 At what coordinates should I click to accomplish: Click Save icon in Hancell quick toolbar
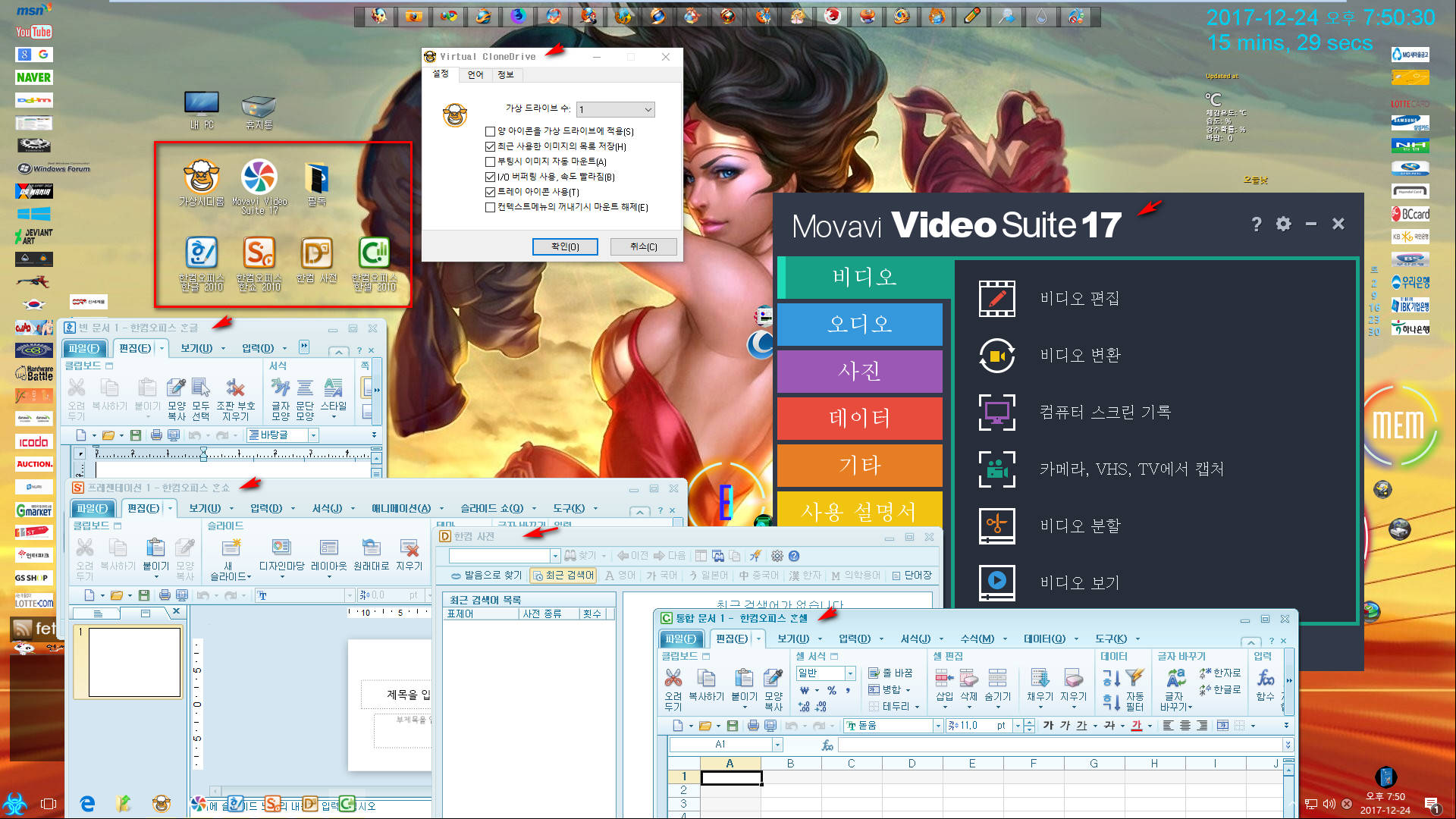coord(732,726)
